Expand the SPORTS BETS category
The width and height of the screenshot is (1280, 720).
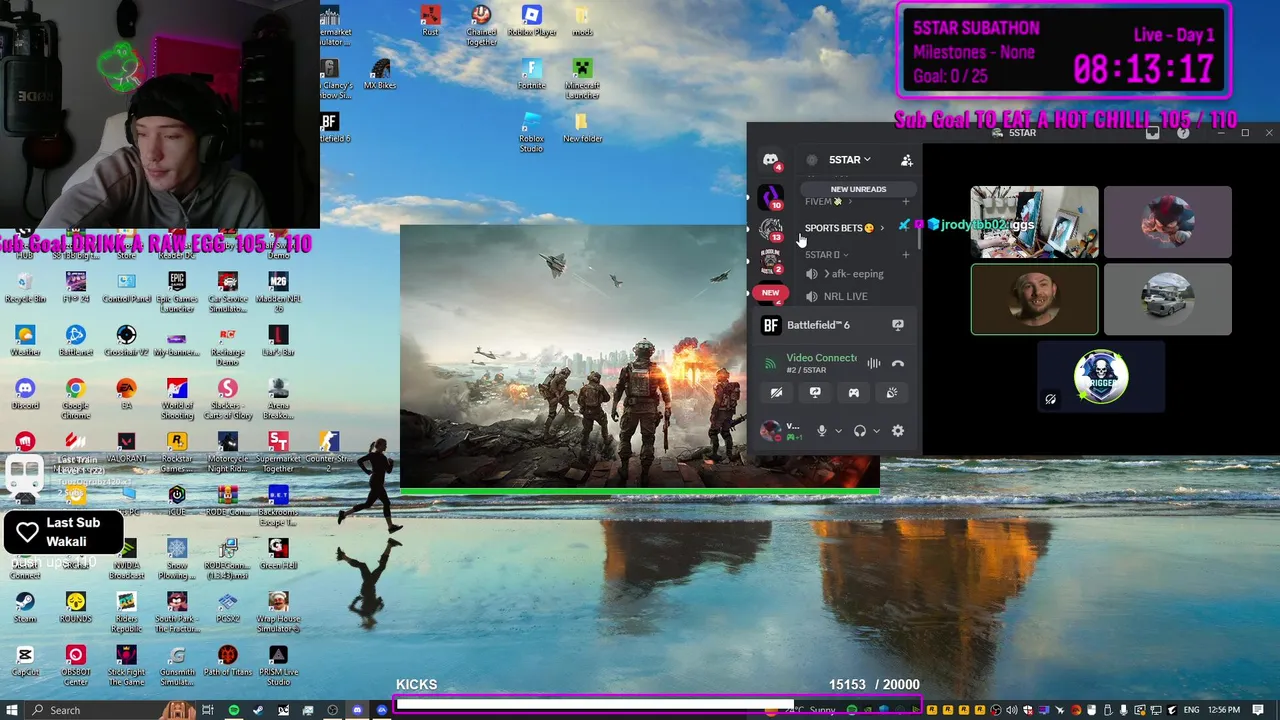[844, 228]
